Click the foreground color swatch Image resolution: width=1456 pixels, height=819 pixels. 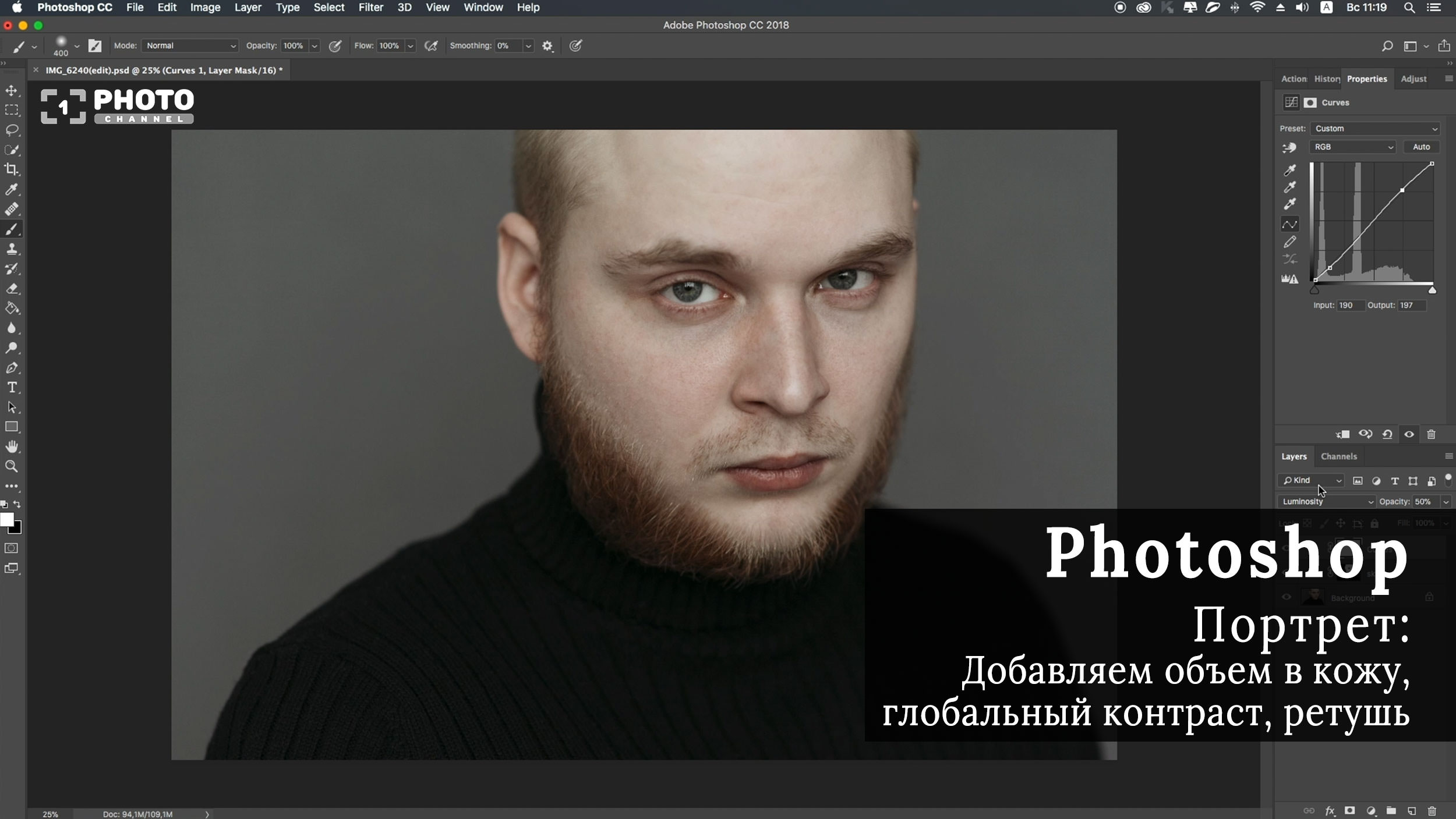coord(6,520)
